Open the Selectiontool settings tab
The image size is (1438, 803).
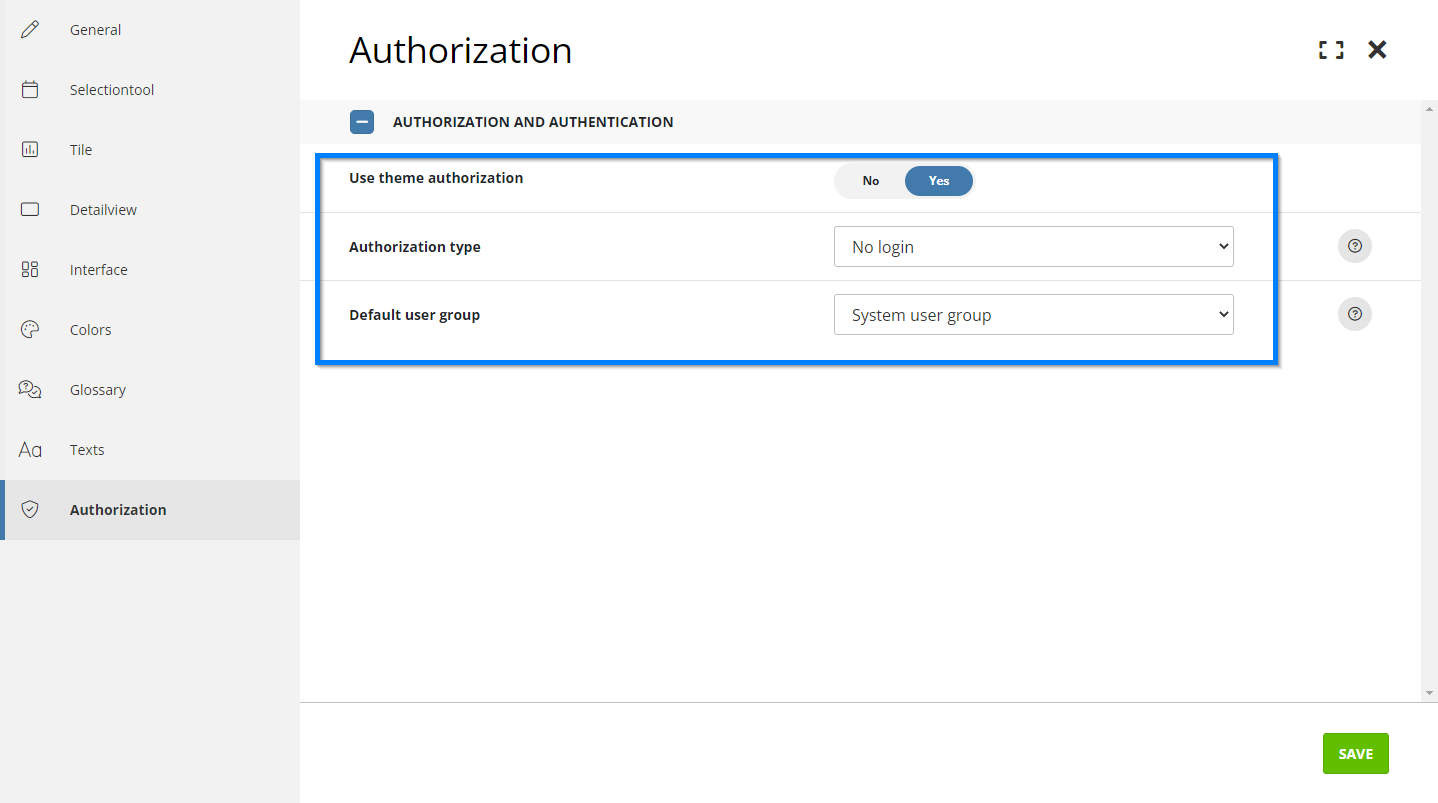coord(150,90)
